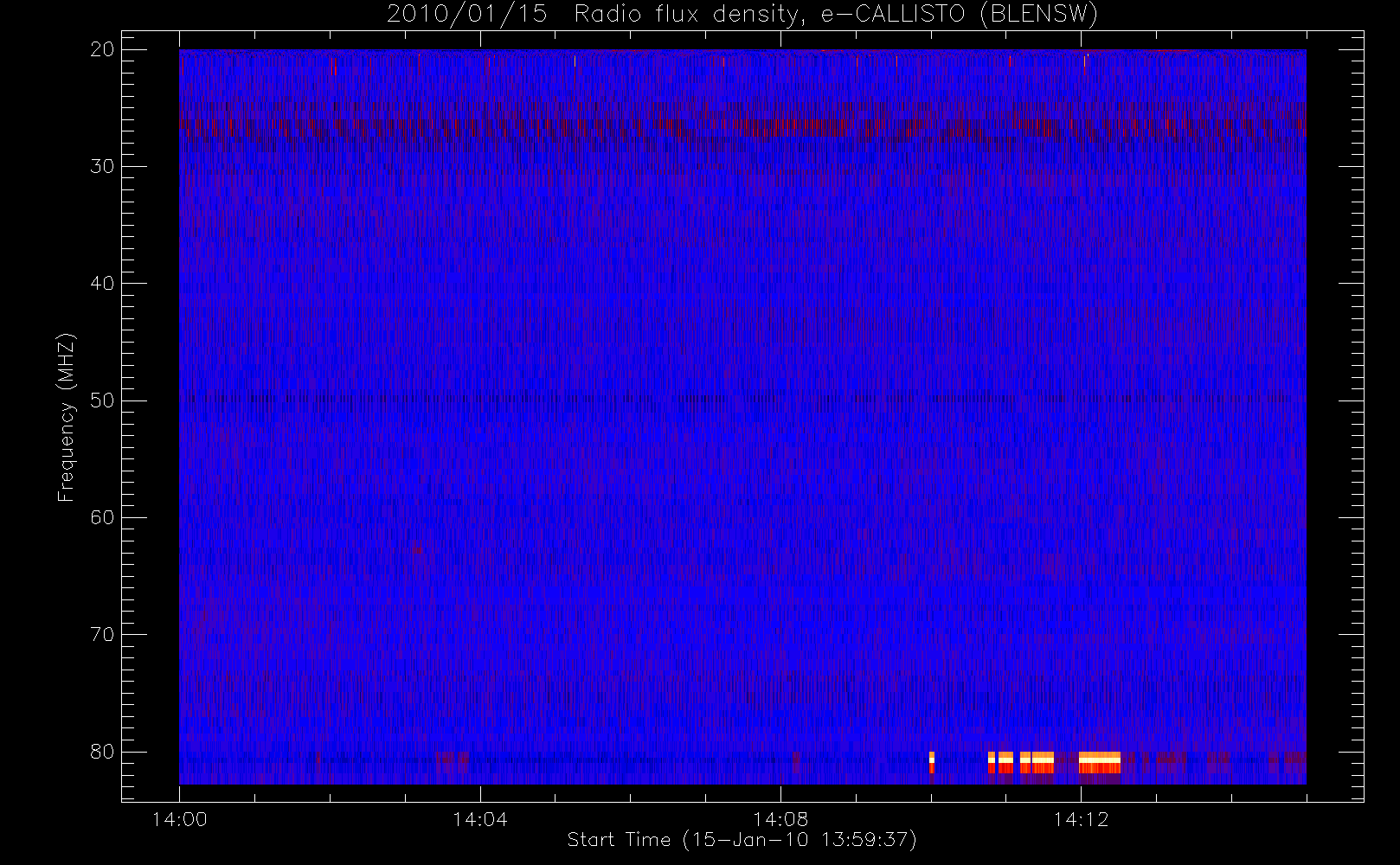Click the 14:04 time tick label
Viewport: 1400px width, 865px height.
click(x=479, y=819)
